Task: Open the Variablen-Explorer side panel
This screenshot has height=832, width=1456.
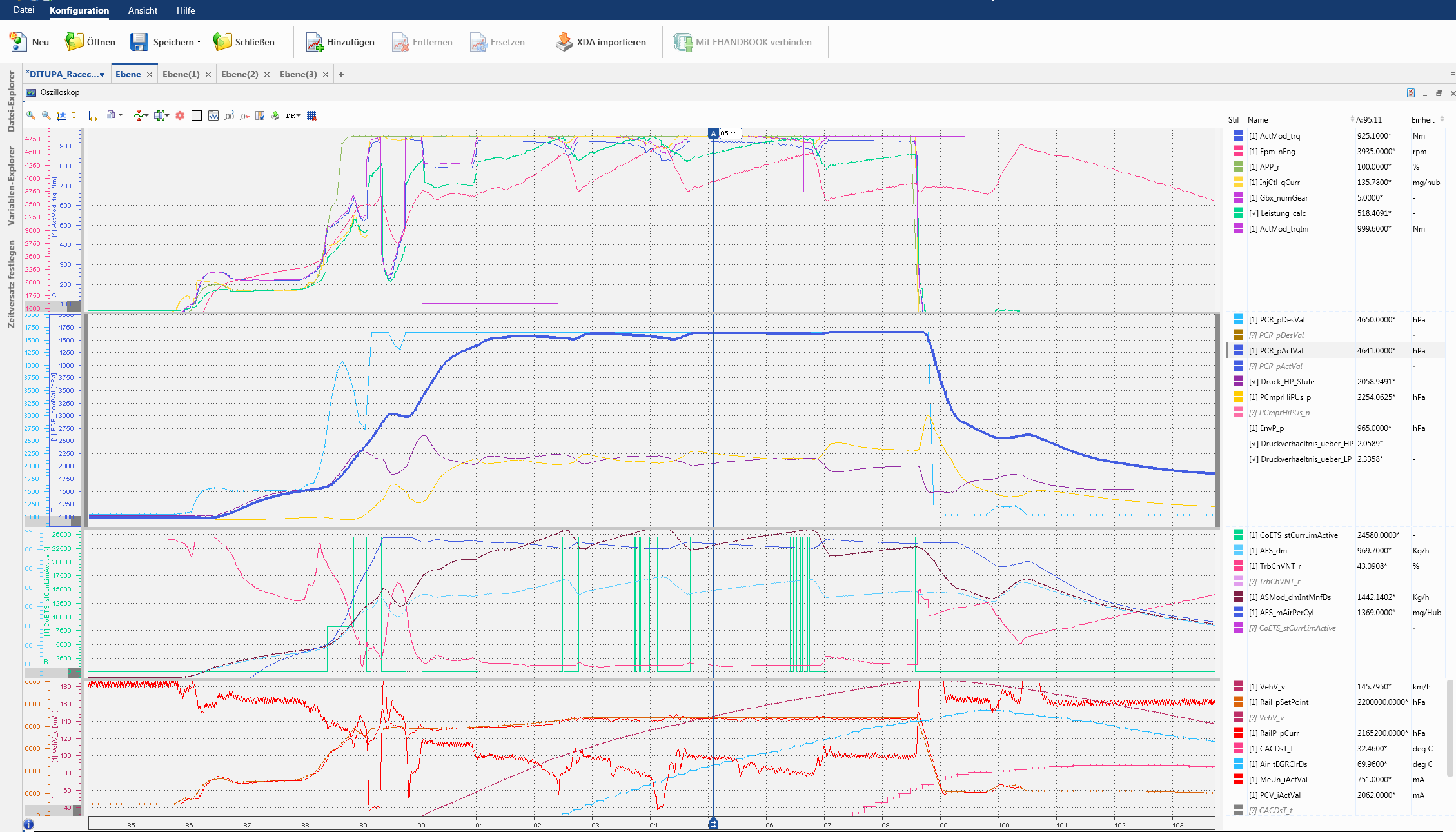Action: click(x=11, y=186)
